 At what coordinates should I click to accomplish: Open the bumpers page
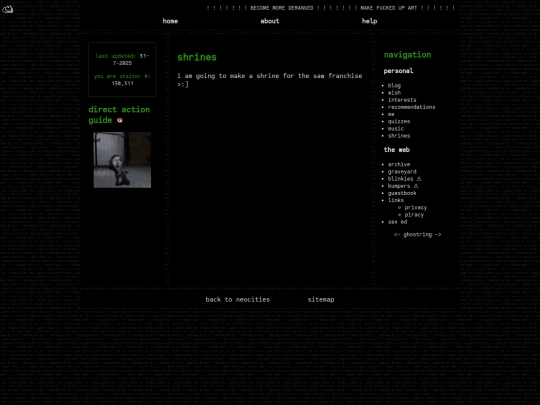[399, 186]
